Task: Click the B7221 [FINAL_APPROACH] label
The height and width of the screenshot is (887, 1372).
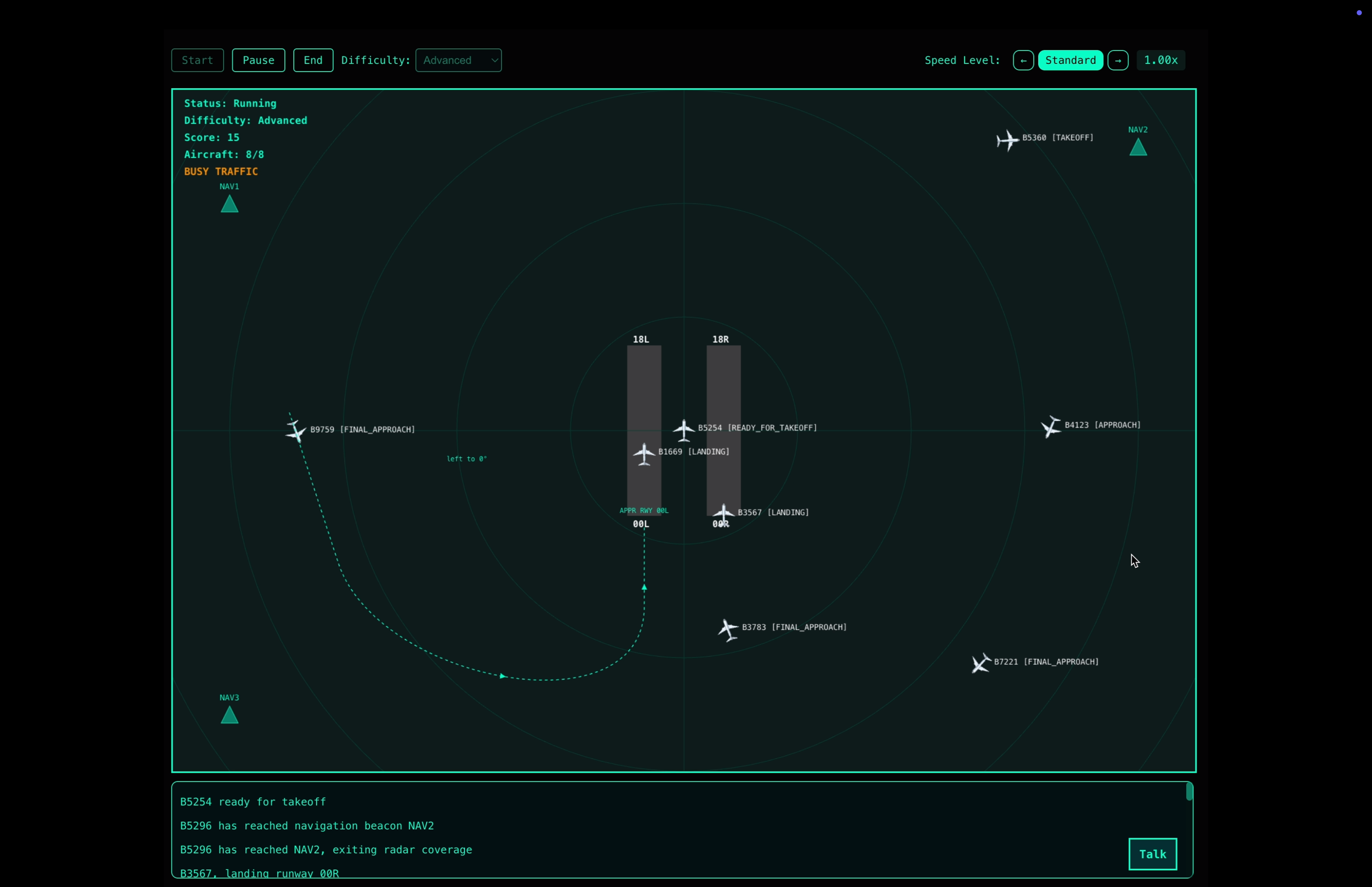Action: 1046,662
